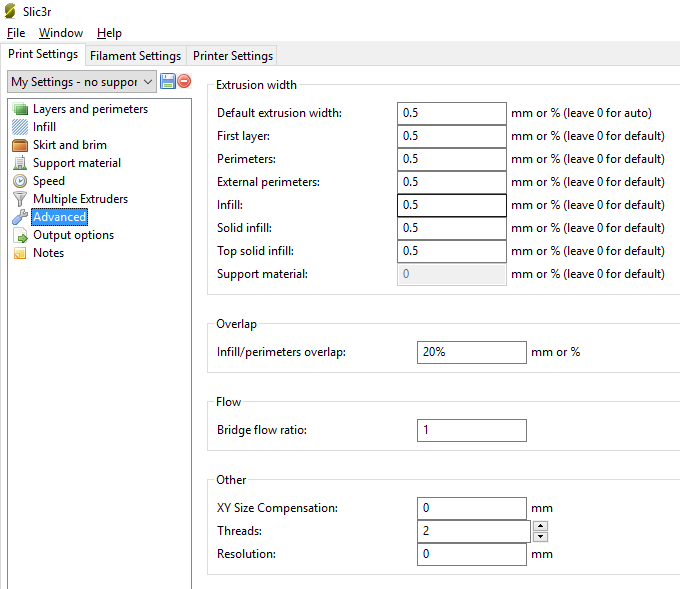Open Multiple Extruders settings
This screenshot has height=589, width=680.
80,199
